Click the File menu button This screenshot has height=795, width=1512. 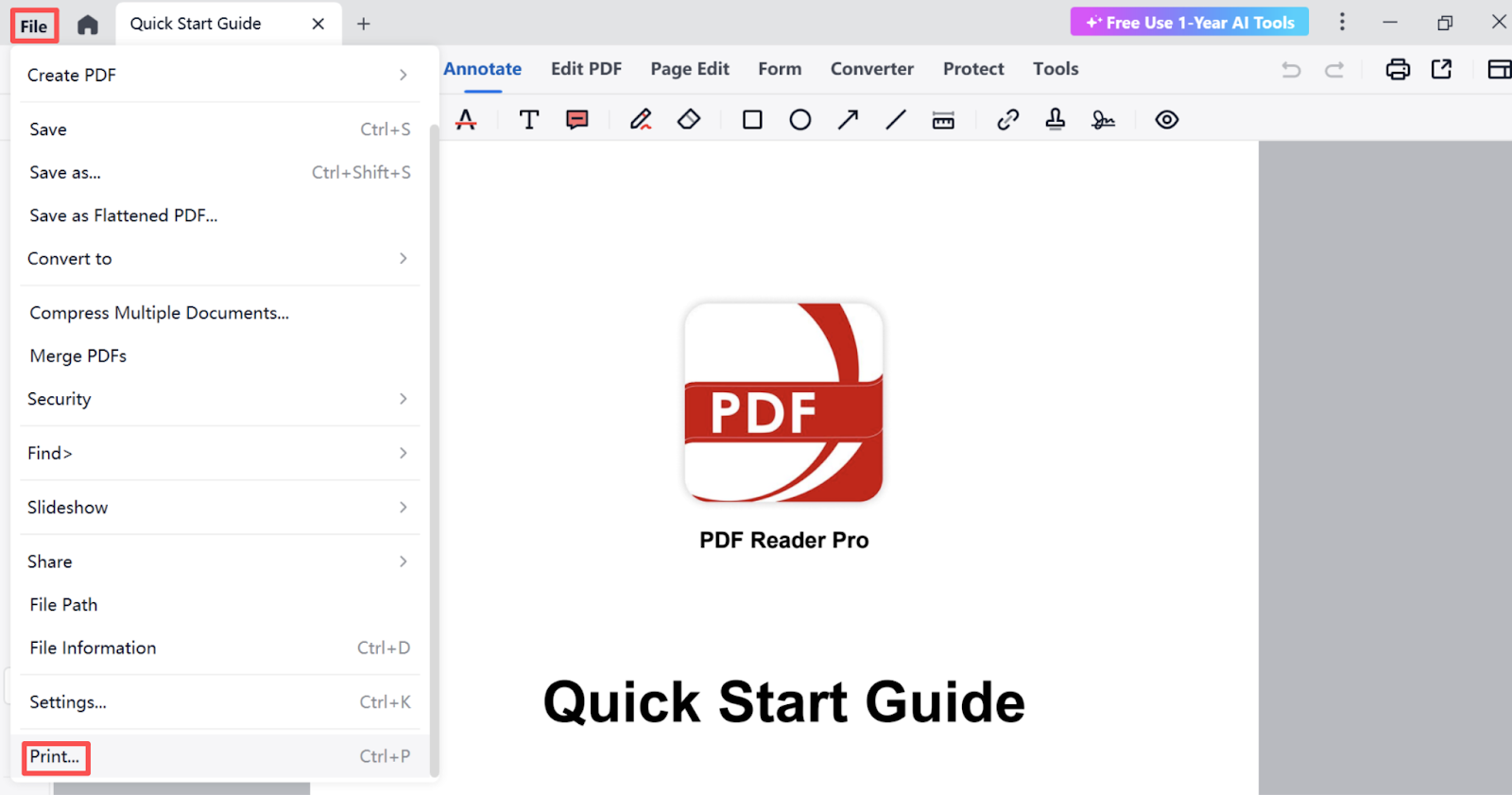tap(34, 26)
